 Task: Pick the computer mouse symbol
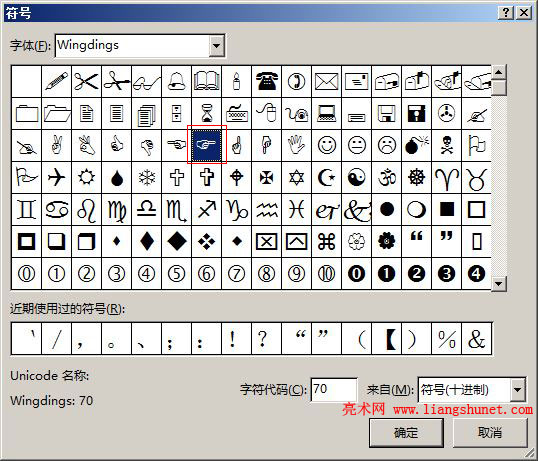click(267, 114)
